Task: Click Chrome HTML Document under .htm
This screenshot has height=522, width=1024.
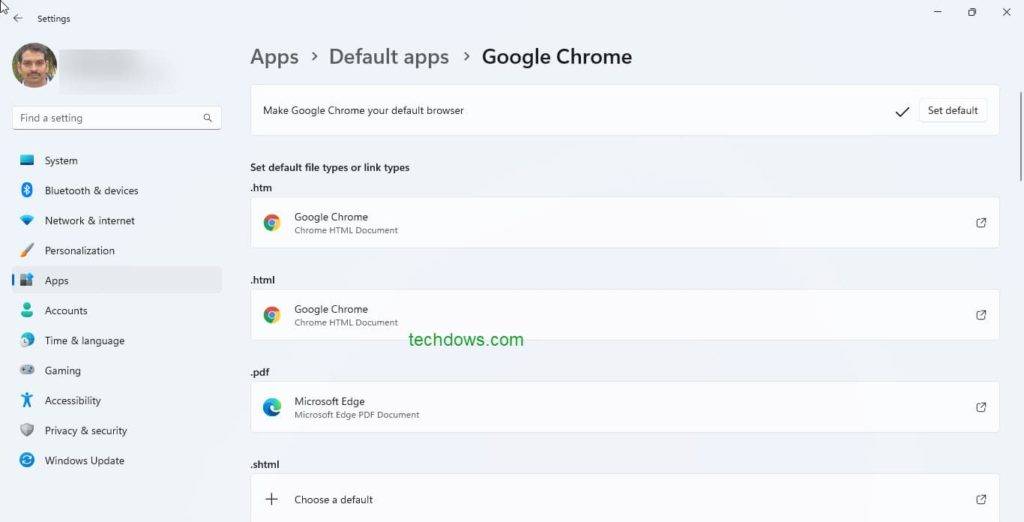Action: 346,231
